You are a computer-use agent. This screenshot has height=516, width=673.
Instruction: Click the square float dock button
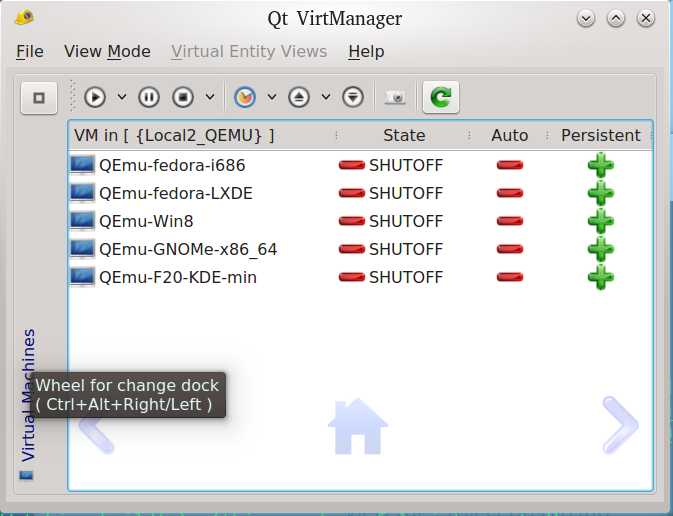[39, 98]
